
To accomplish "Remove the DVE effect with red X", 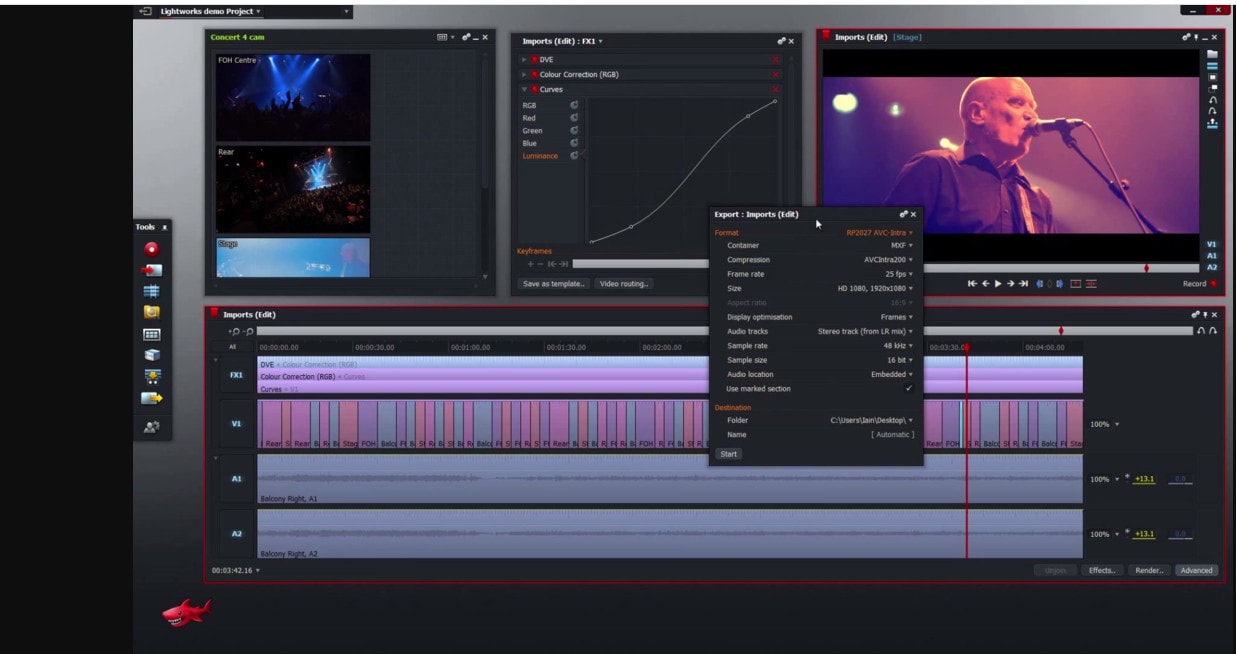I will (775, 60).
